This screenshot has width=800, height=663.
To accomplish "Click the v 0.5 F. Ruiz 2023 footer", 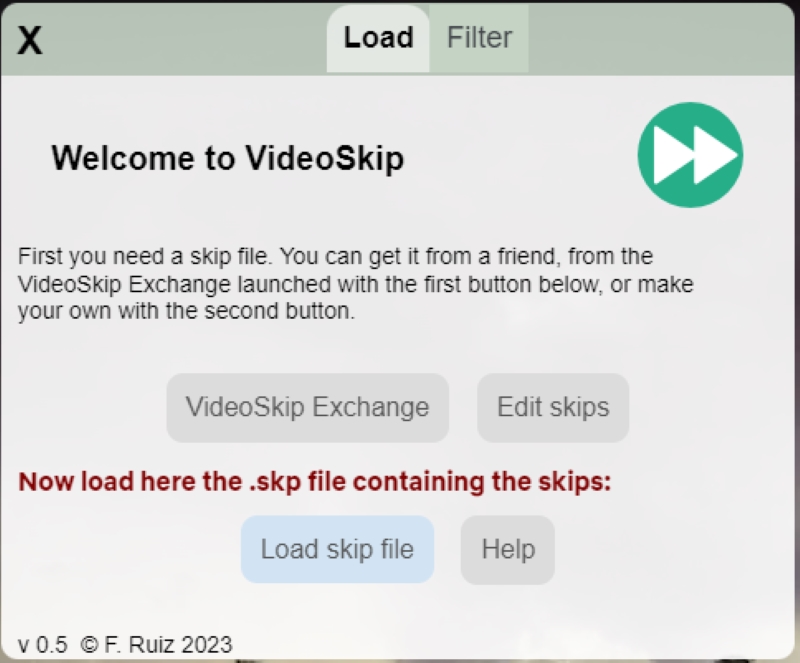I will pos(125,645).
